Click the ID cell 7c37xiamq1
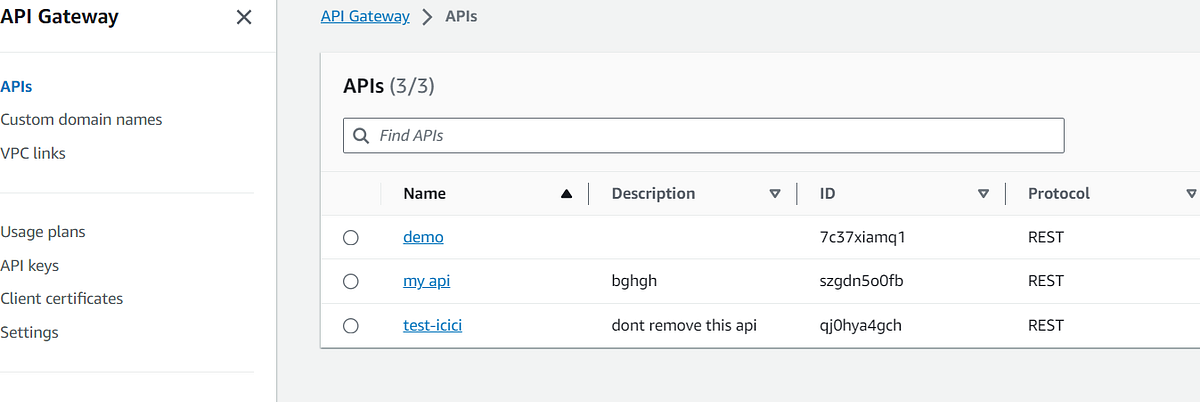This screenshot has height=402, width=1200. [862, 238]
